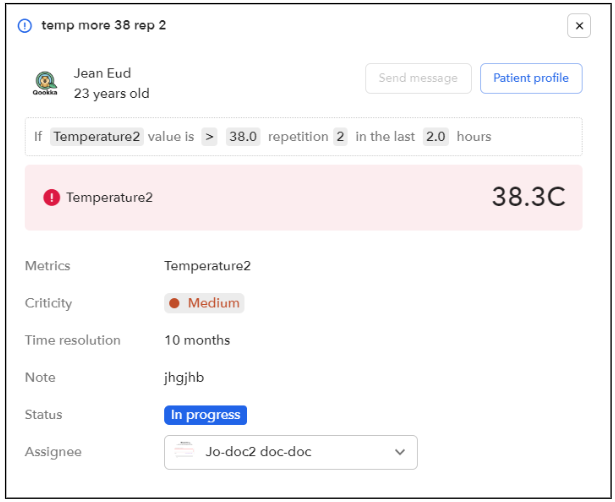615x502 pixels.
Task: Open the Assignee dropdown
Action: click(x=291, y=452)
